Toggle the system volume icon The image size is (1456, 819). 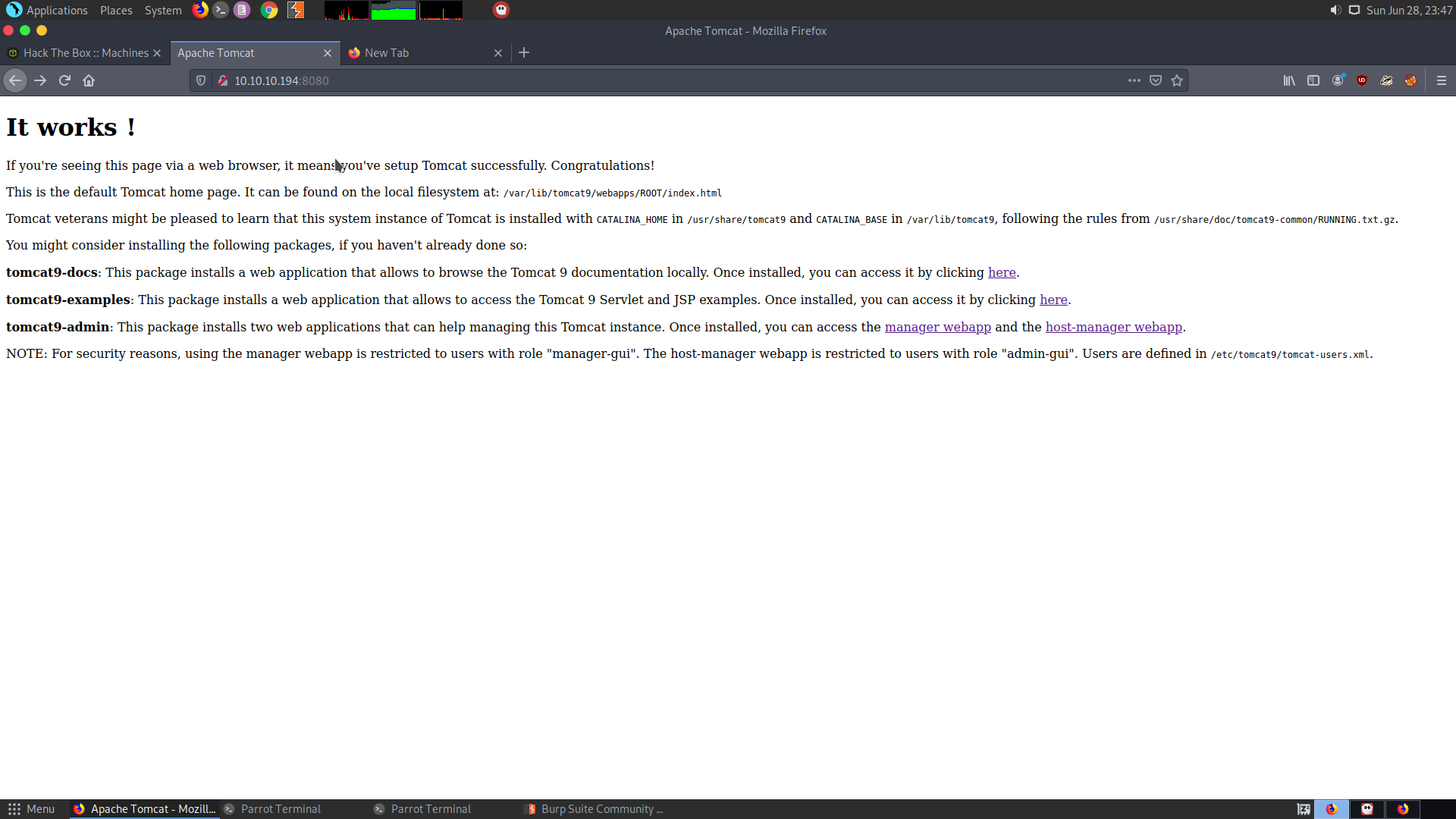pos(1335,10)
